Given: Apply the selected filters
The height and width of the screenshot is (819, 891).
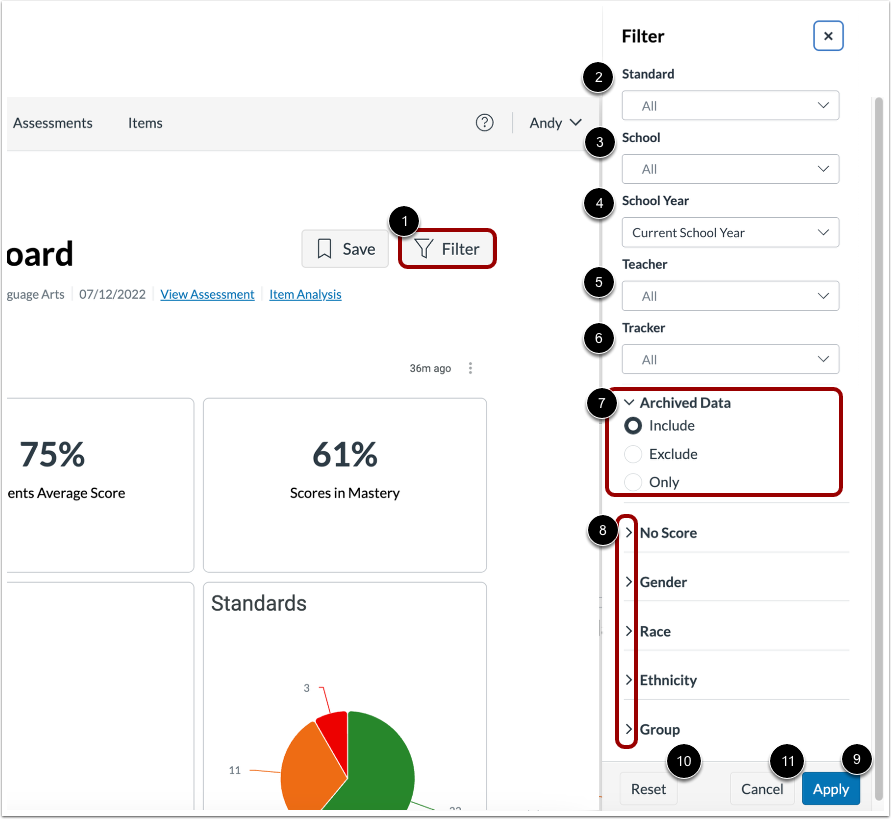Looking at the screenshot, I should [831, 788].
